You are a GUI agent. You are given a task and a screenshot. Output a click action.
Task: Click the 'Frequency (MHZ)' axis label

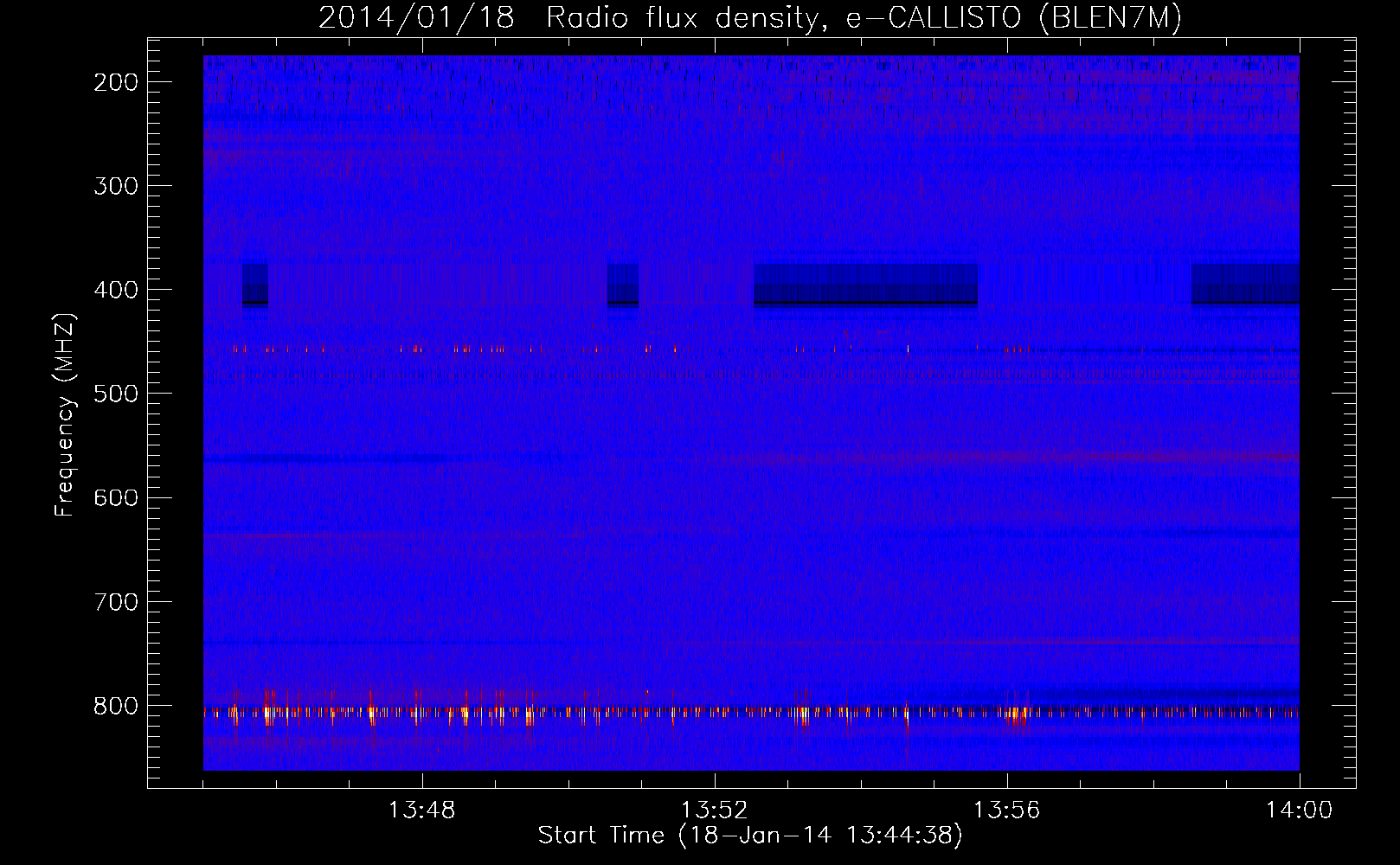65,415
